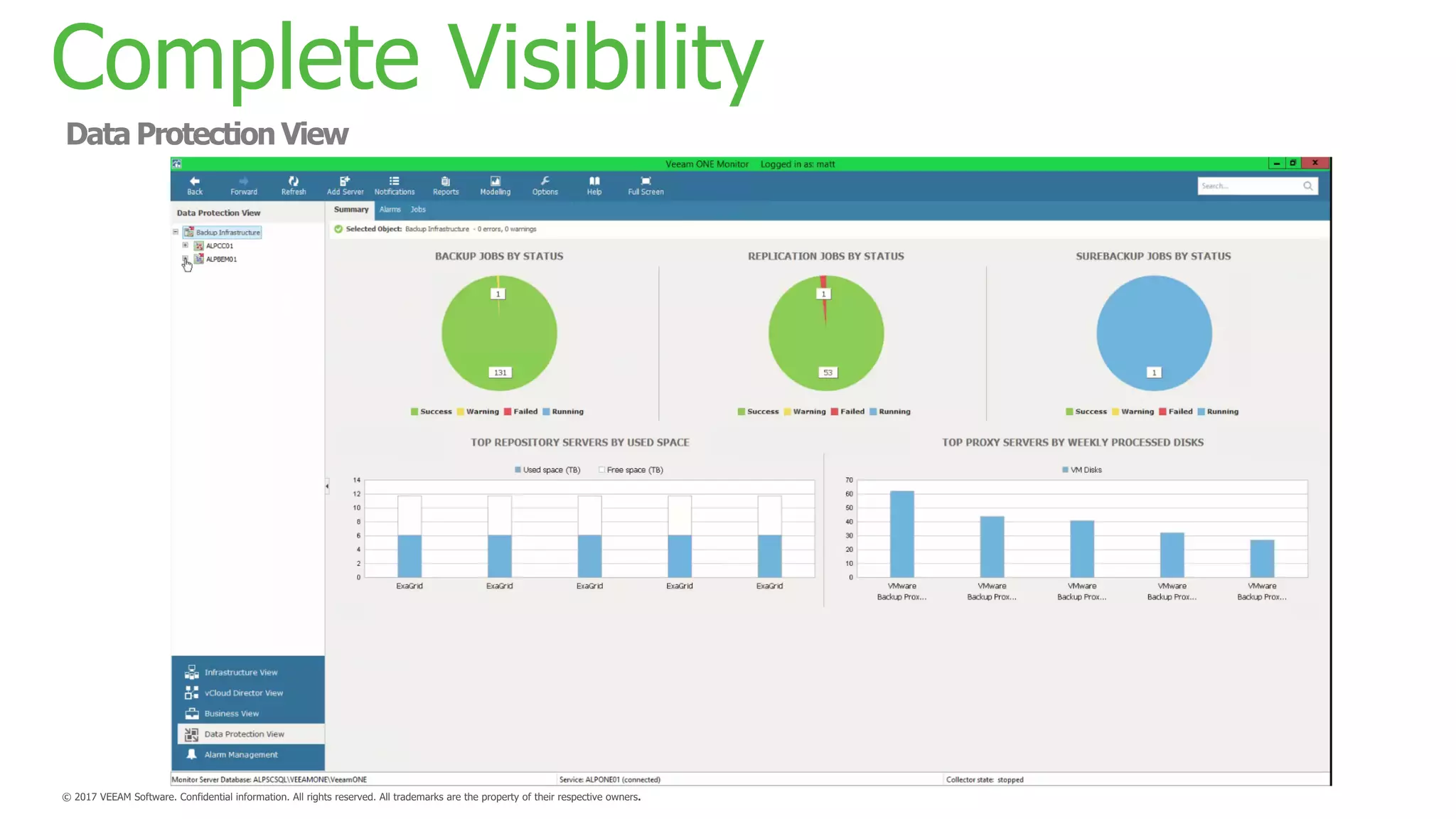Switch to Full Screen mode

[646, 182]
